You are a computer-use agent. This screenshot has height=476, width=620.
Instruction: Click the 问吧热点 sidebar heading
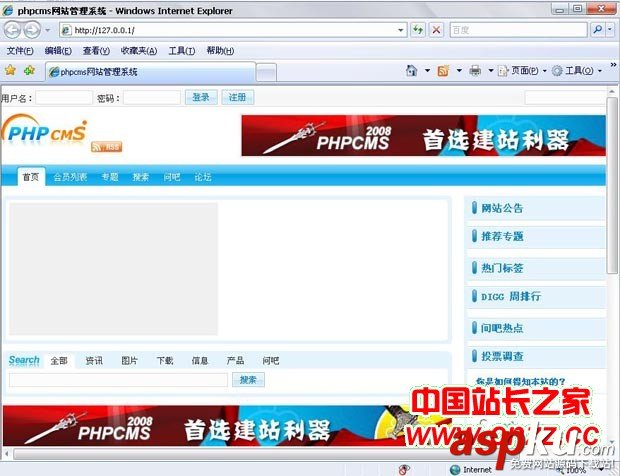pos(502,328)
